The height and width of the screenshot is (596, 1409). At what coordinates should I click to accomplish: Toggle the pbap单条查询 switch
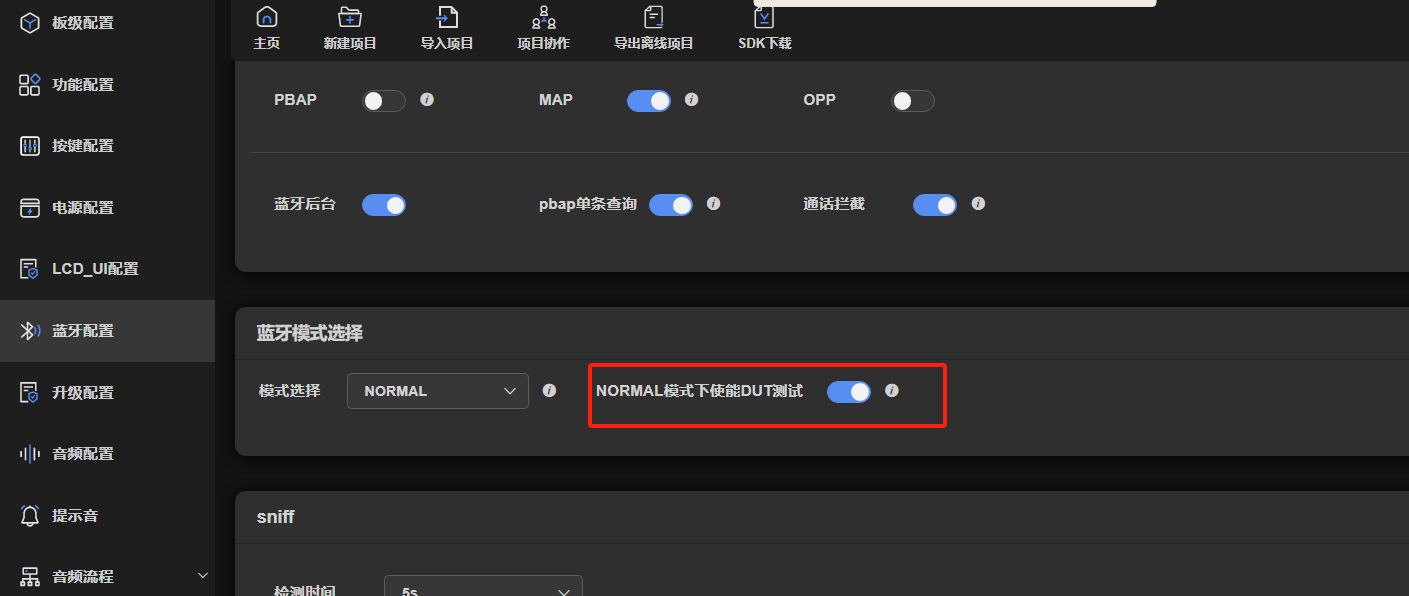671,205
